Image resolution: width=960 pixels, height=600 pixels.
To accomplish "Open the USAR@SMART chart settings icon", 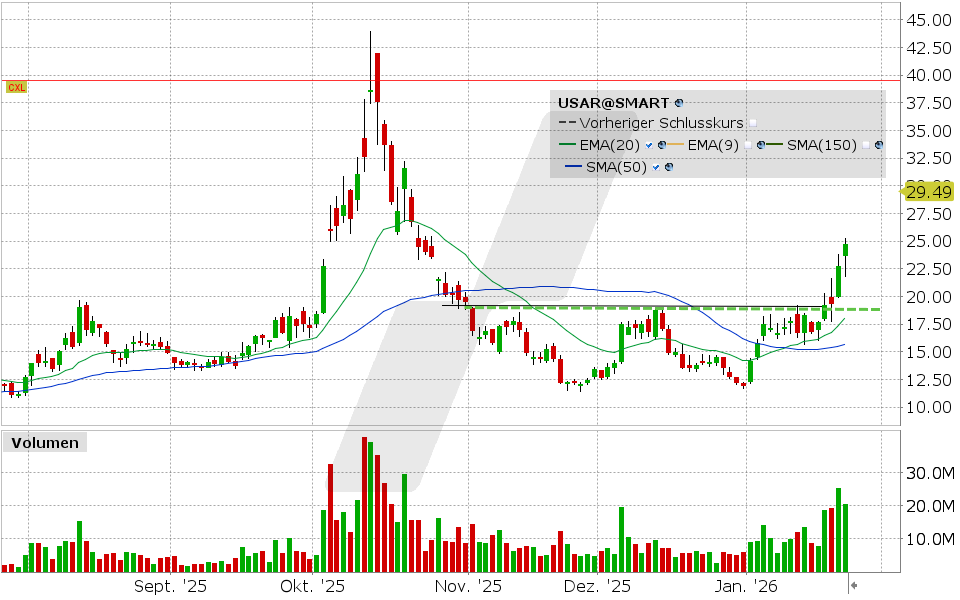I will click(678, 103).
